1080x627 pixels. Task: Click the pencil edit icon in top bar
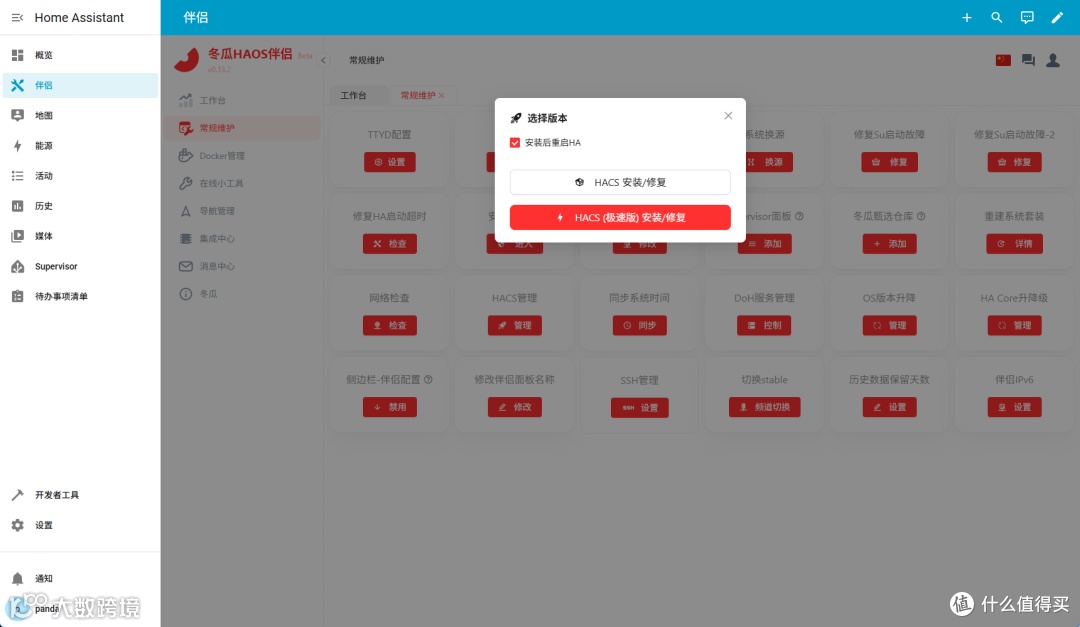(1057, 17)
